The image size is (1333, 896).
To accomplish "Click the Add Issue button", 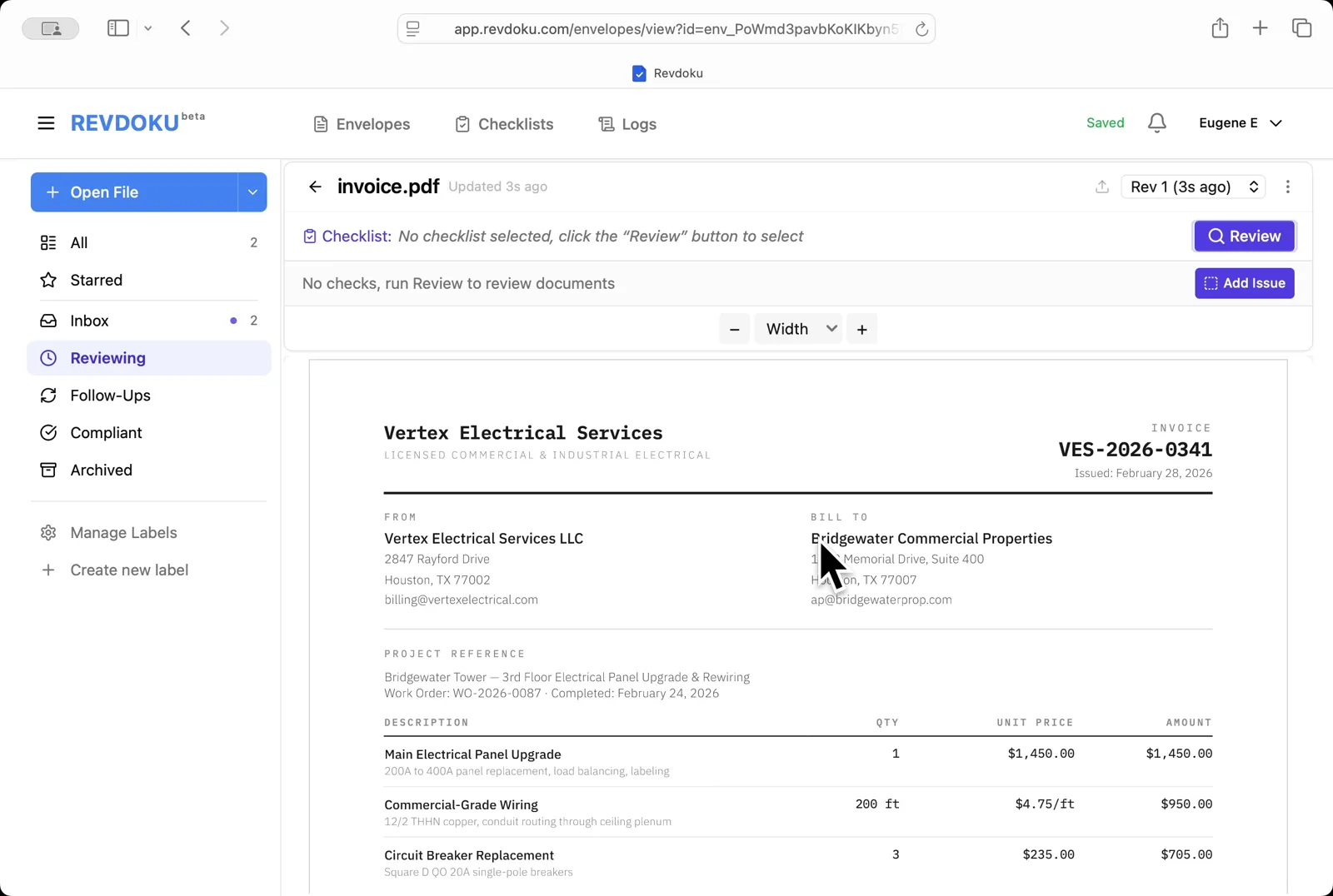I will (x=1244, y=283).
